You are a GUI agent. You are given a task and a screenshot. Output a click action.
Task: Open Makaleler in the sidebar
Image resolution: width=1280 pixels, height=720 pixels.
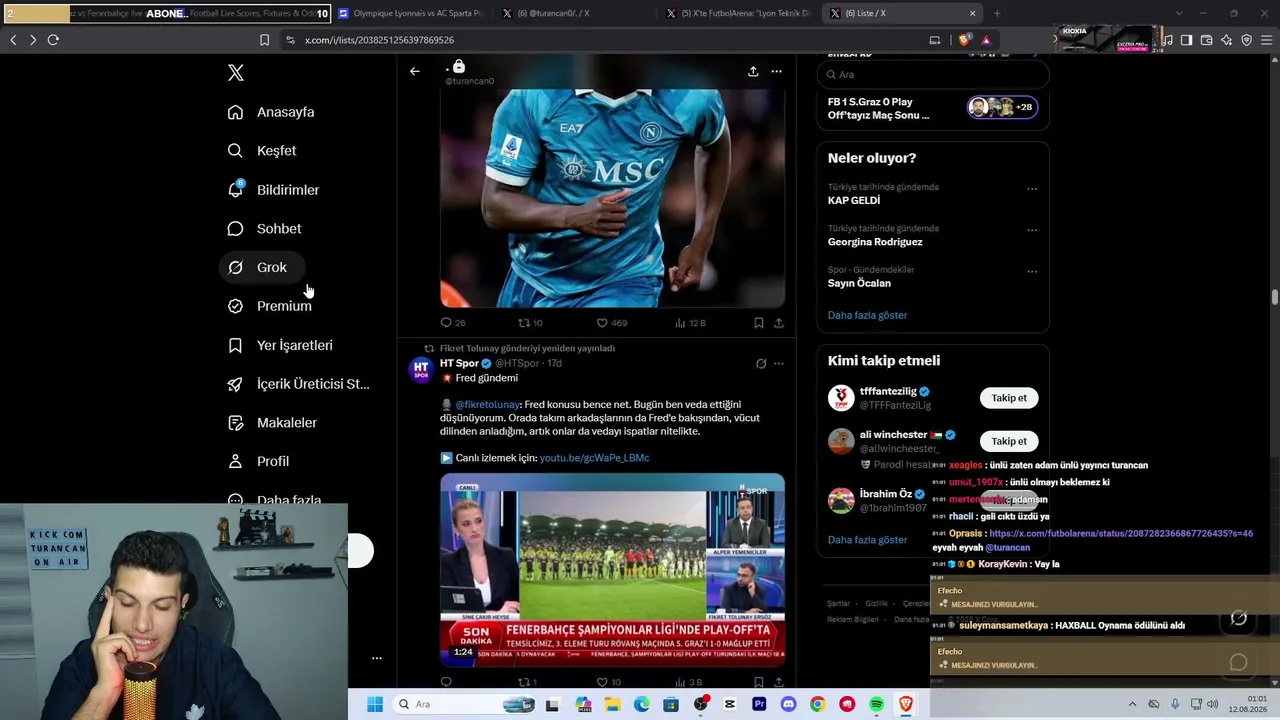pos(272,423)
